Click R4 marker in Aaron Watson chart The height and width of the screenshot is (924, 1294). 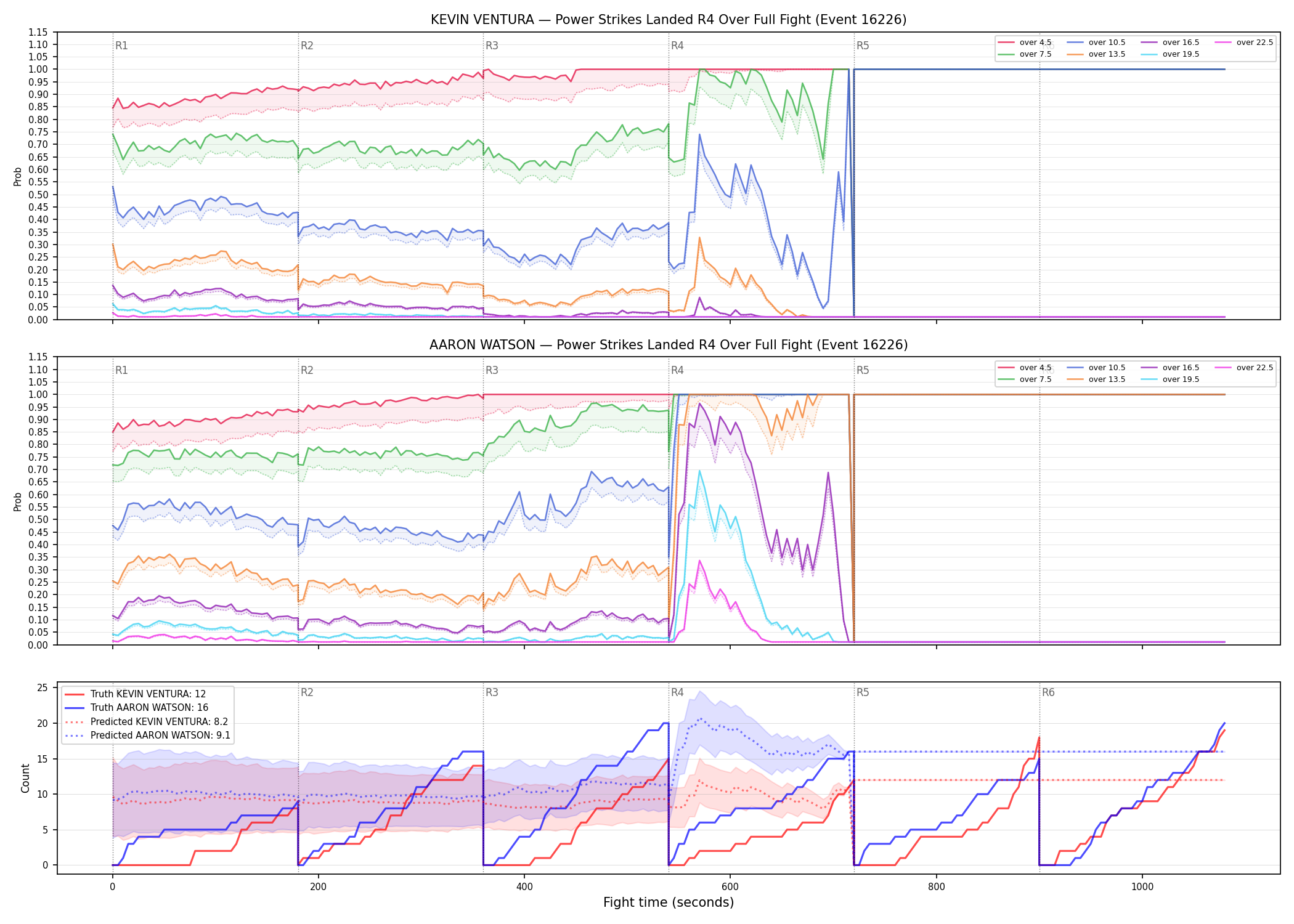click(677, 370)
